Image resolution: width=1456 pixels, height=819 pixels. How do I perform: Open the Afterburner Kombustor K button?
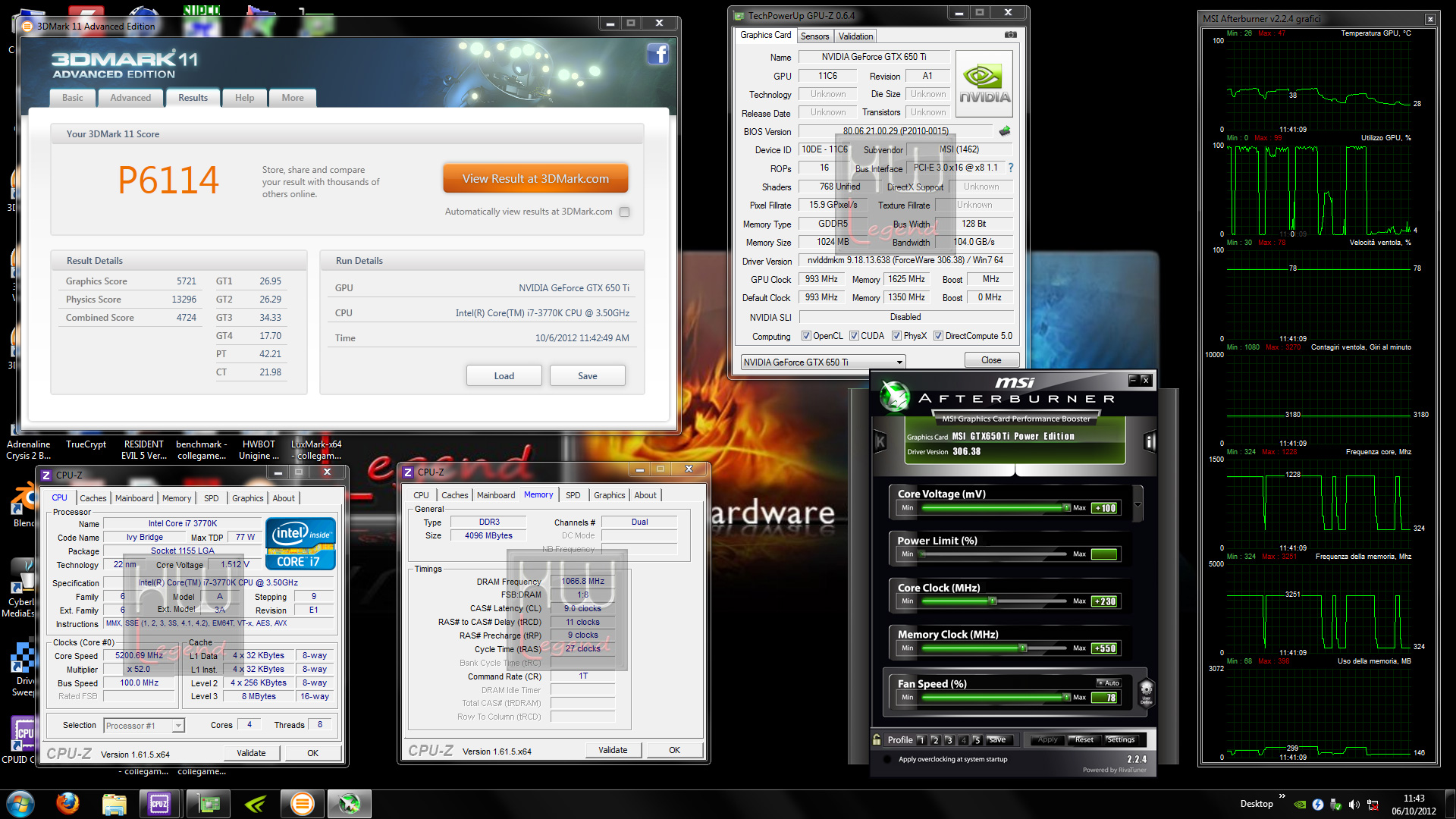[880, 441]
